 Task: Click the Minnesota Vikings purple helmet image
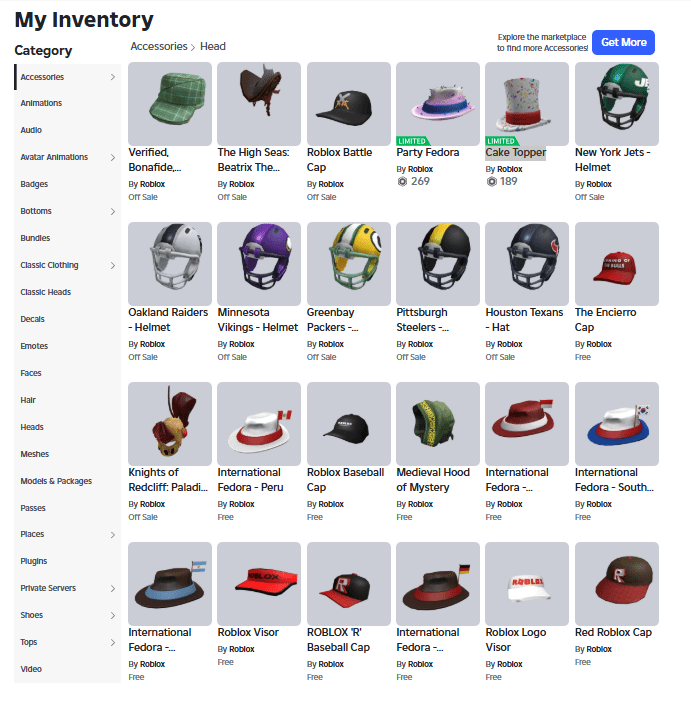pyautogui.click(x=259, y=263)
